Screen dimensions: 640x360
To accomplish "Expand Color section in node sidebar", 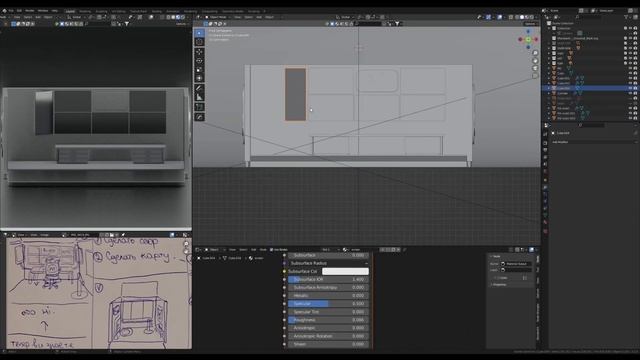I will [501, 278].
